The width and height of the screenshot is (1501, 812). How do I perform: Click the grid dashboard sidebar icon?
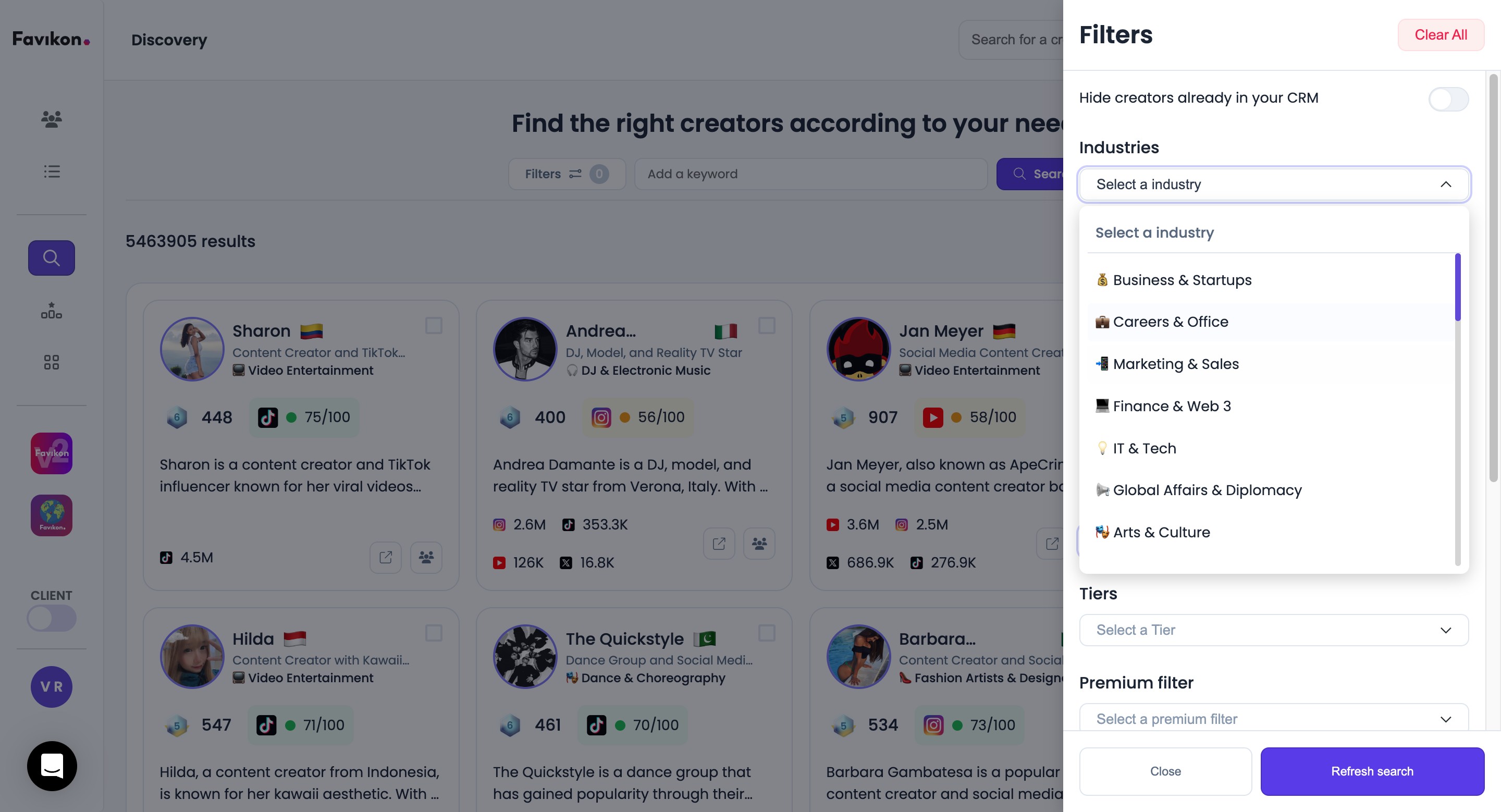click(51, 362)
